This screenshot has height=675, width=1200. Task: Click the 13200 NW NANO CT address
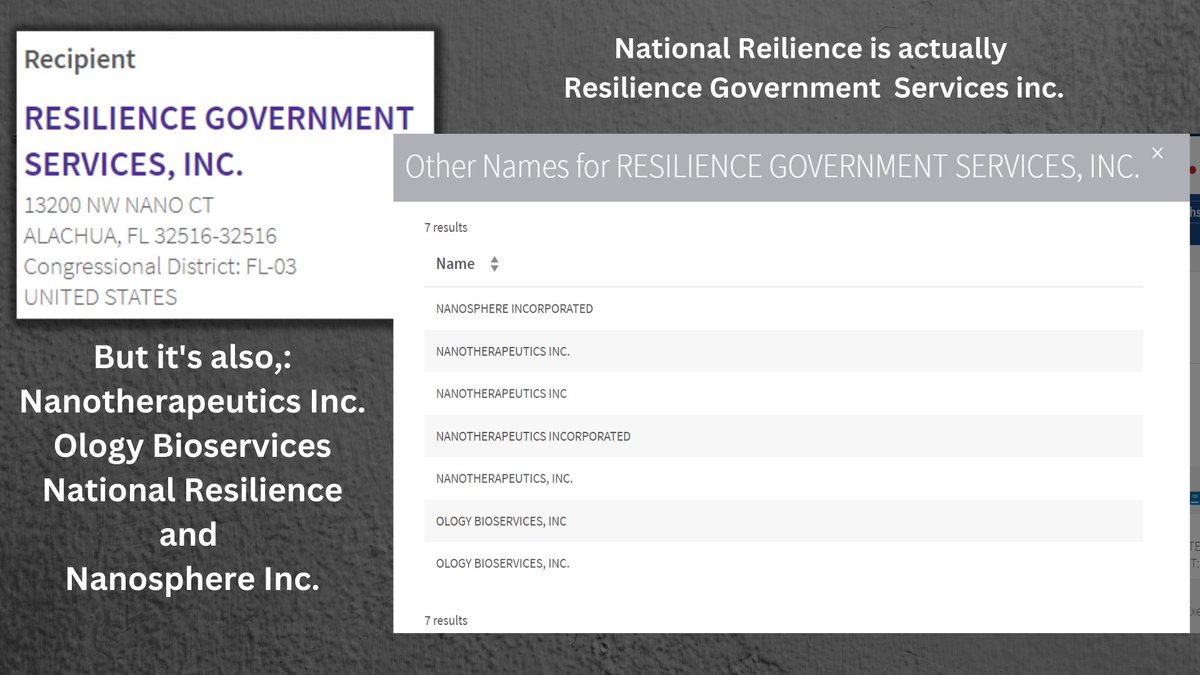coord(118,205)
